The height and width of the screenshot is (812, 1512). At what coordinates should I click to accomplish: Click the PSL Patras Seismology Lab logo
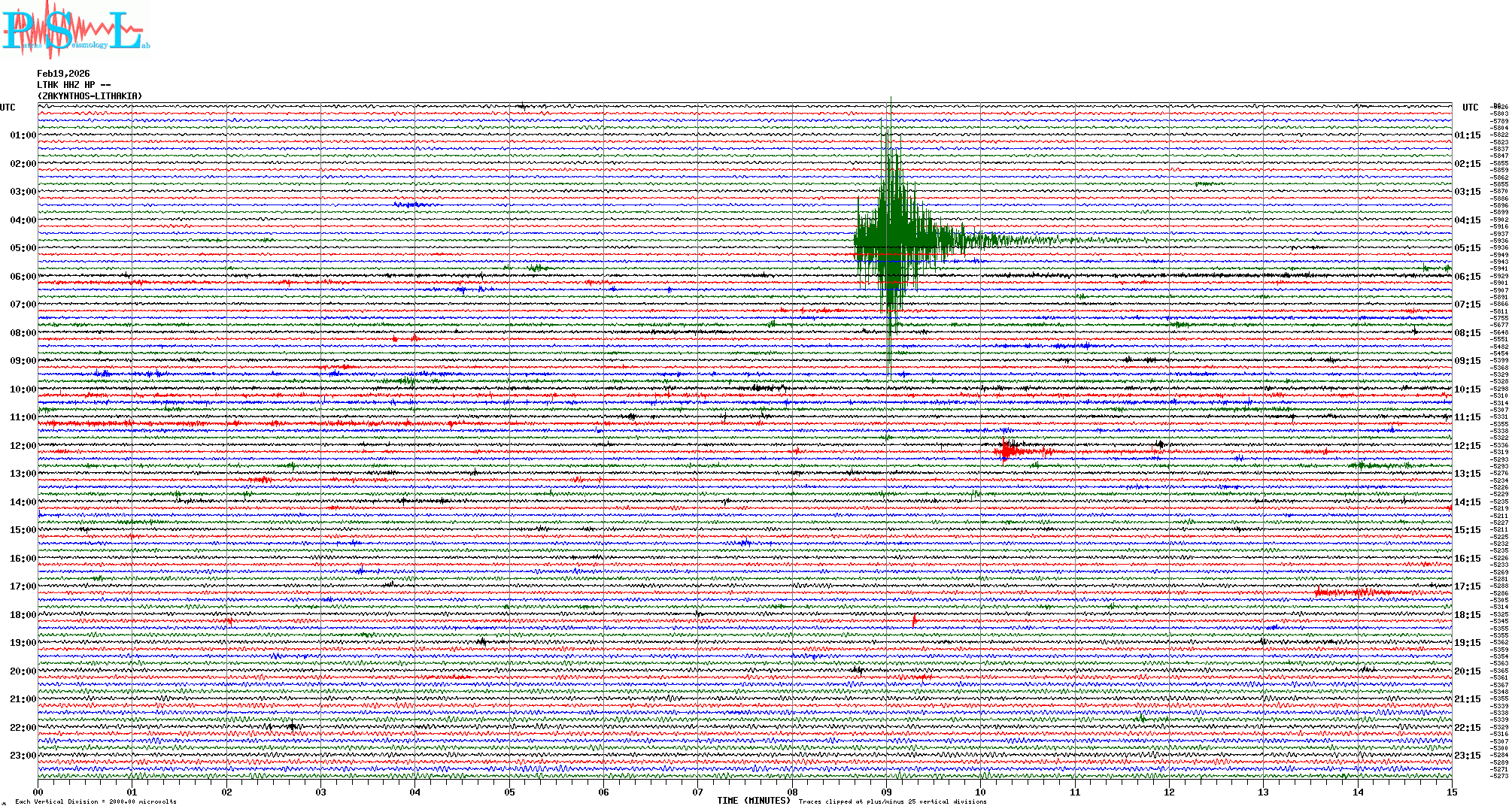coord(75,30)
